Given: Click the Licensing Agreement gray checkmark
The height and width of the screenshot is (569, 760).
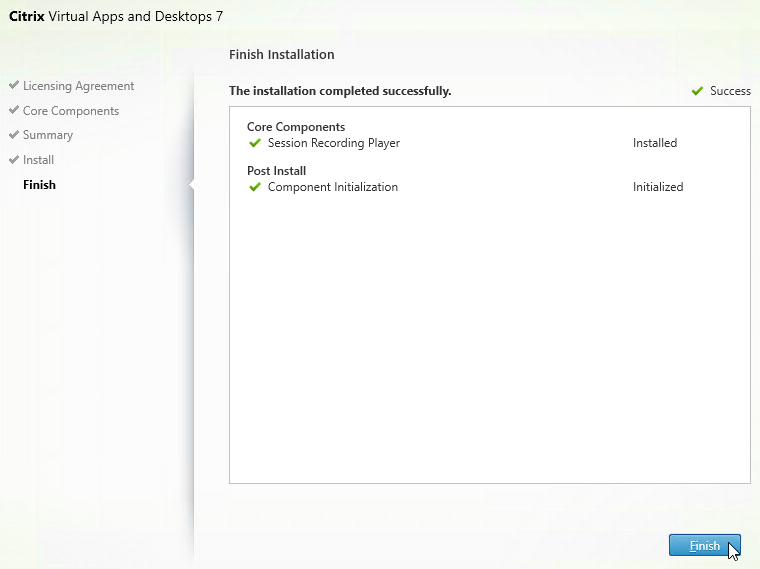Looking at the screenshot, I should (14, 85).
